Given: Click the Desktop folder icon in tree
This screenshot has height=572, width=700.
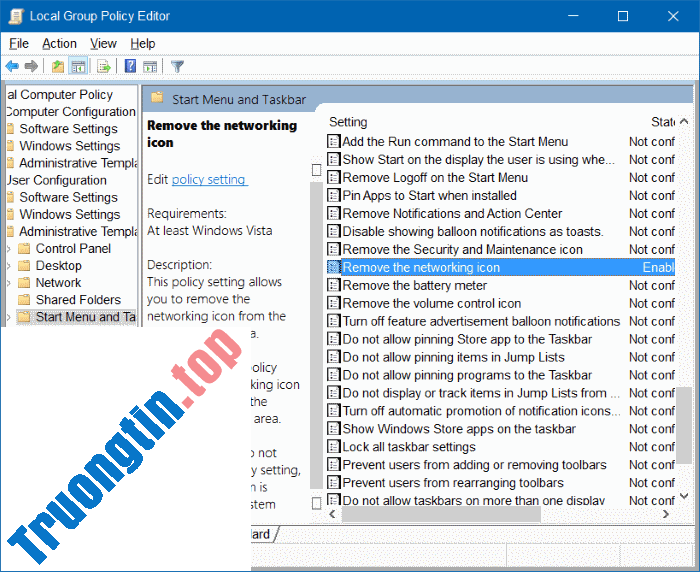Looking at the screenshot, I should coord(24,265).
